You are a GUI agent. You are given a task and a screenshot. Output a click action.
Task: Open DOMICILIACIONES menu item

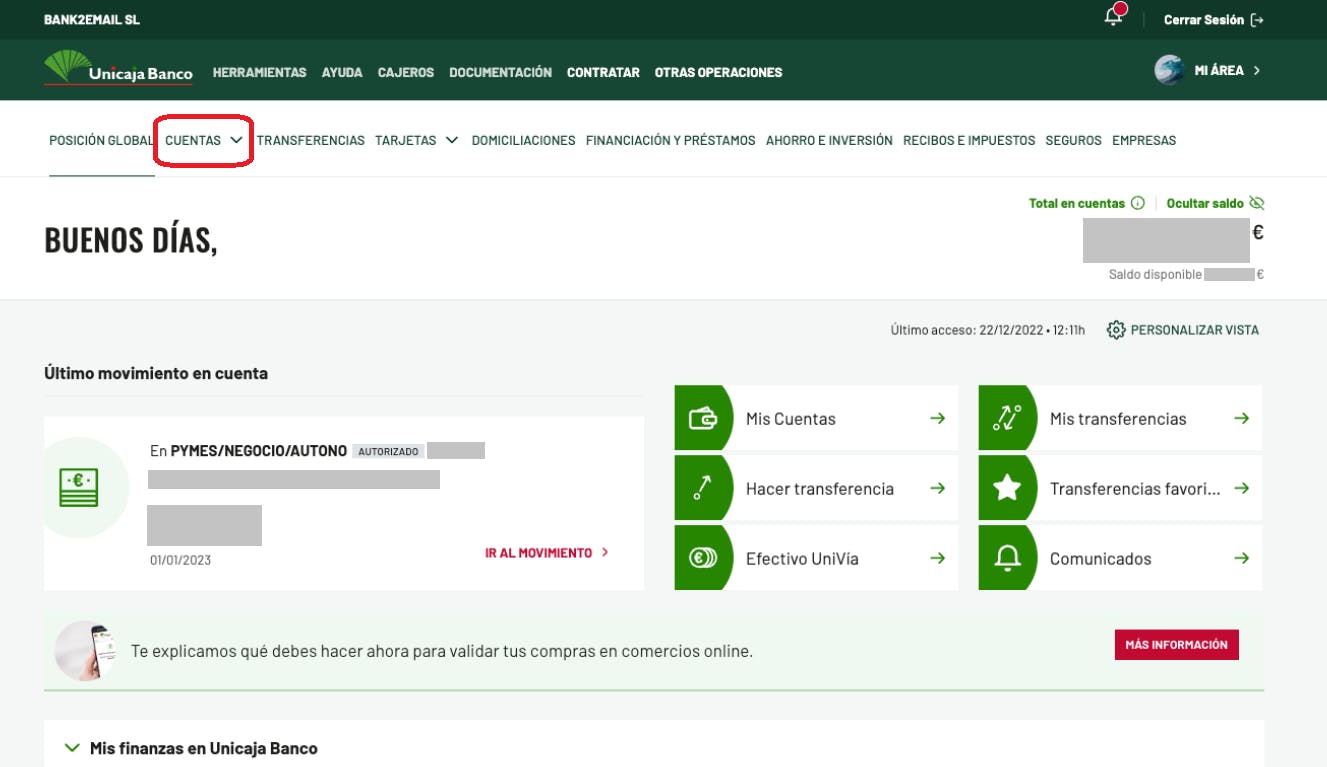[x=524, y=141]
